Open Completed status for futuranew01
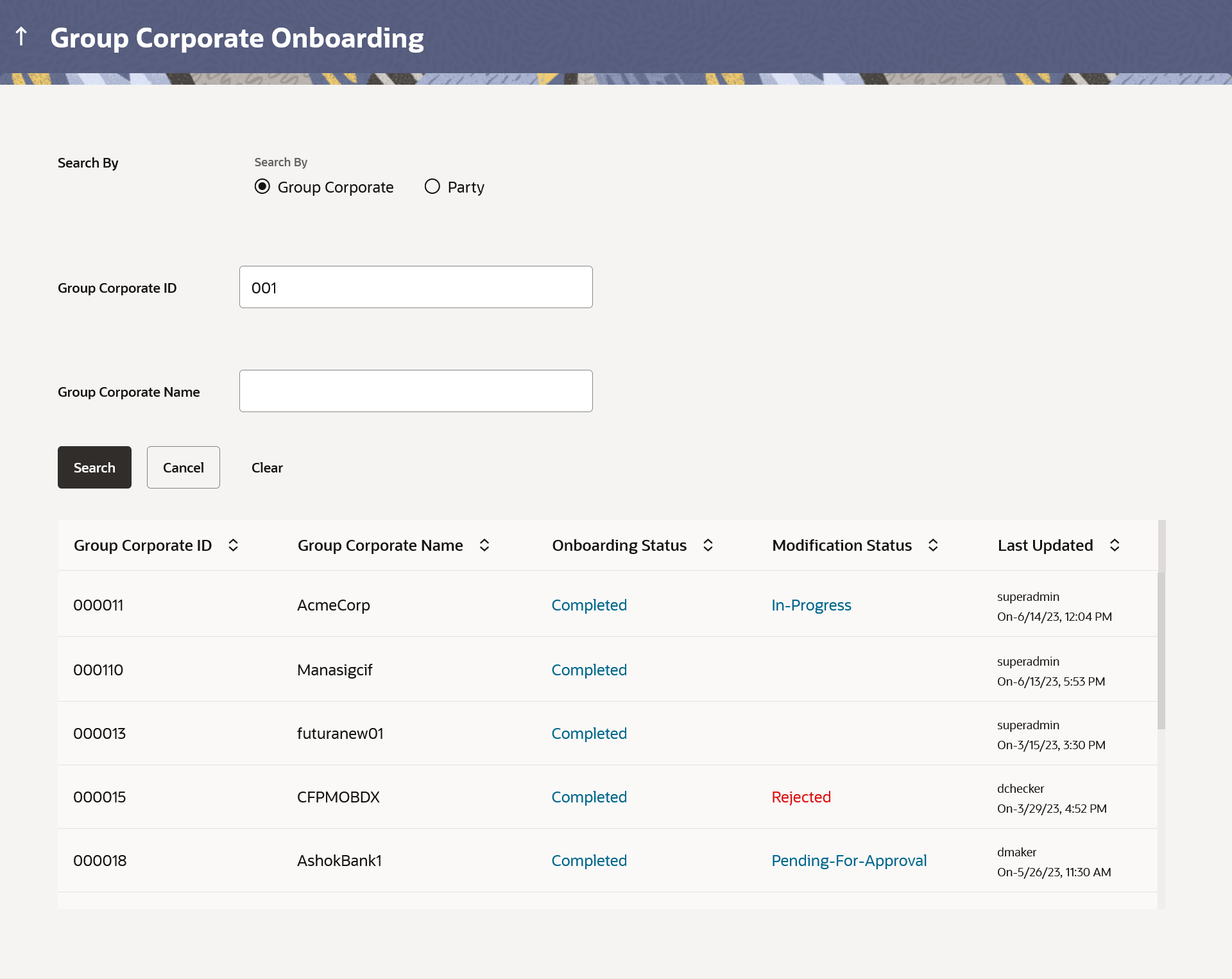 pyautogui.click(x=588, y=733)
